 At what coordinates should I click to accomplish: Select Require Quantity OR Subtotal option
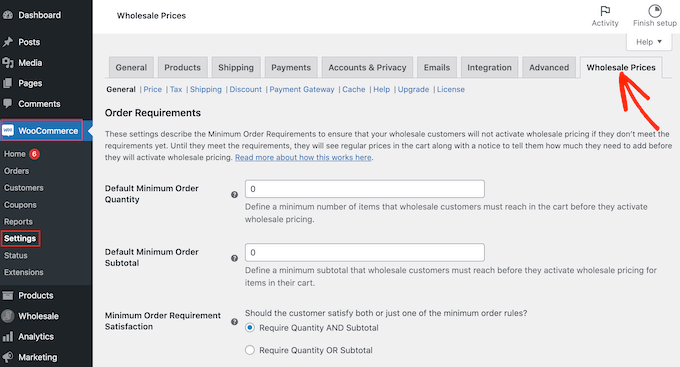pyautogui.click(x=250, y=350)
